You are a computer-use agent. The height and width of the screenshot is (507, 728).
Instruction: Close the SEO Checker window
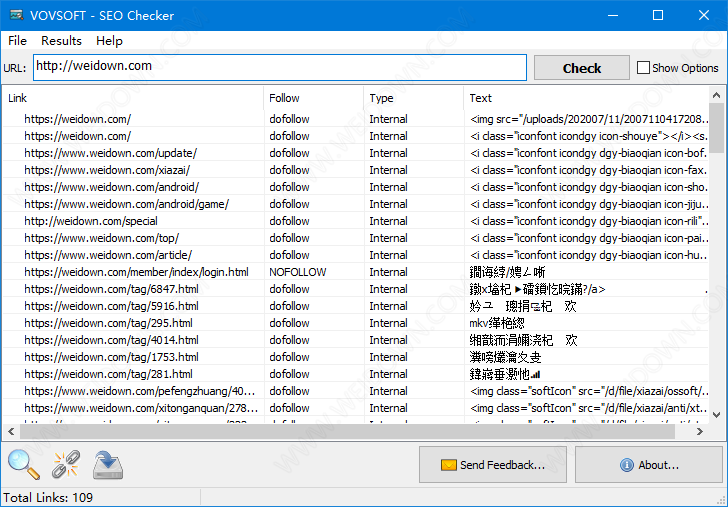[x=704, y=15]
